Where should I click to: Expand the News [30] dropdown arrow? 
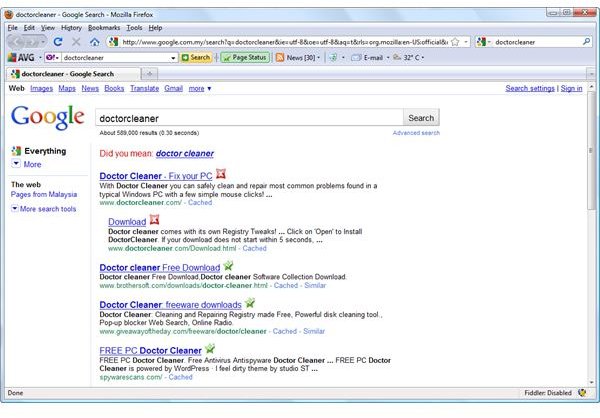click(x=318, y=57)
